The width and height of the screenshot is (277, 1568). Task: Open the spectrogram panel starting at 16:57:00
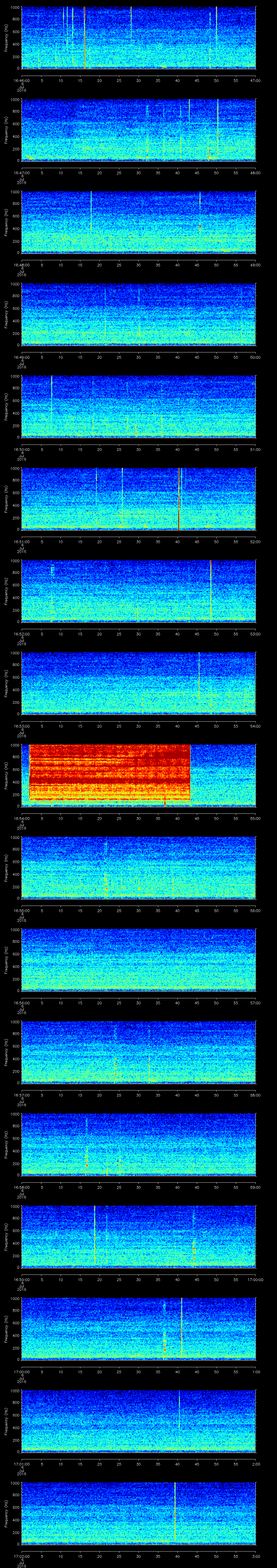tap(138, 1052)
